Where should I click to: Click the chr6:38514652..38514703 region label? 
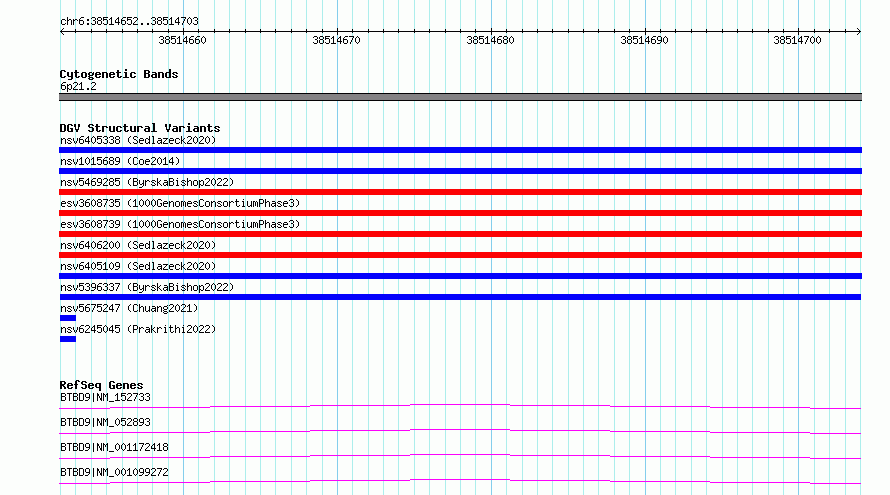(x=129, y=21)
